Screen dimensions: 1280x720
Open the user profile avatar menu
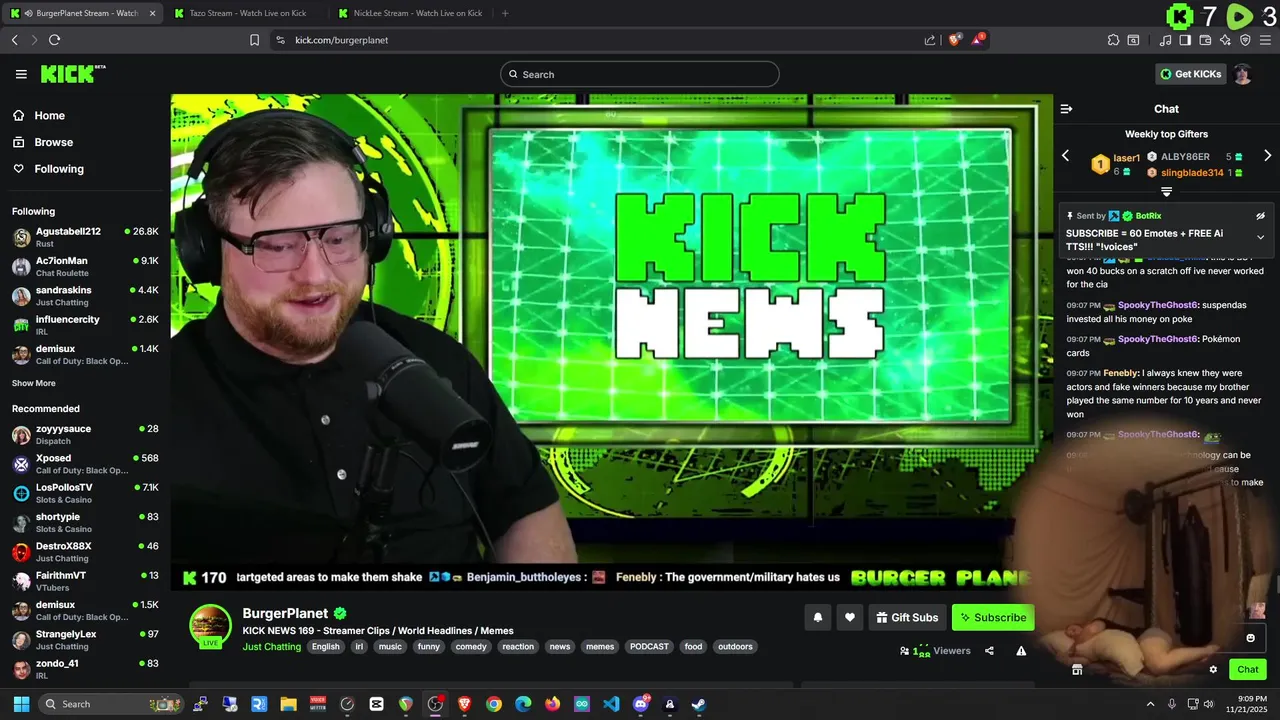1242,74
